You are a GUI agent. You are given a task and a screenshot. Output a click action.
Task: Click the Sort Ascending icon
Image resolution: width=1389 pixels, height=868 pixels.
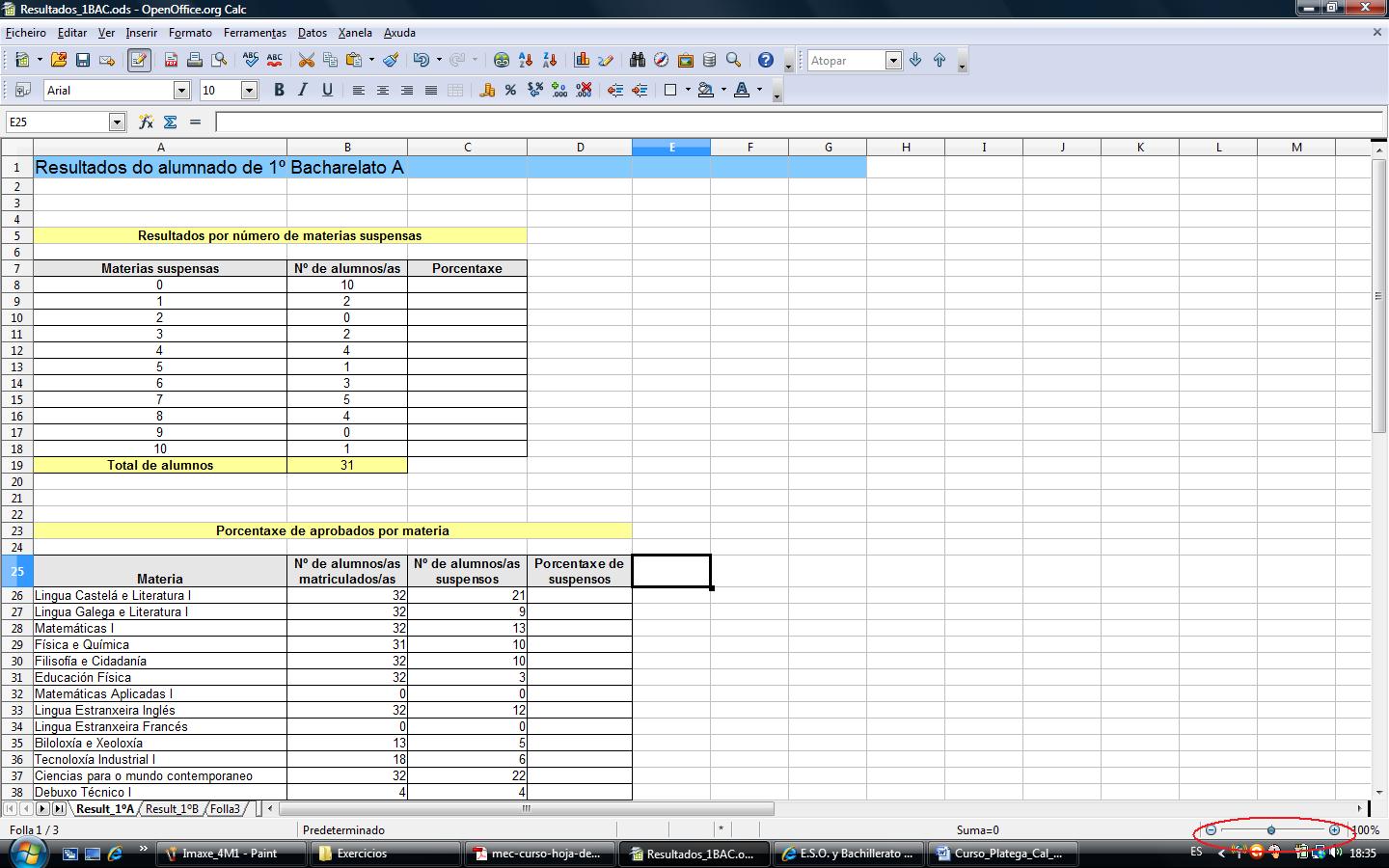[526, 60]
